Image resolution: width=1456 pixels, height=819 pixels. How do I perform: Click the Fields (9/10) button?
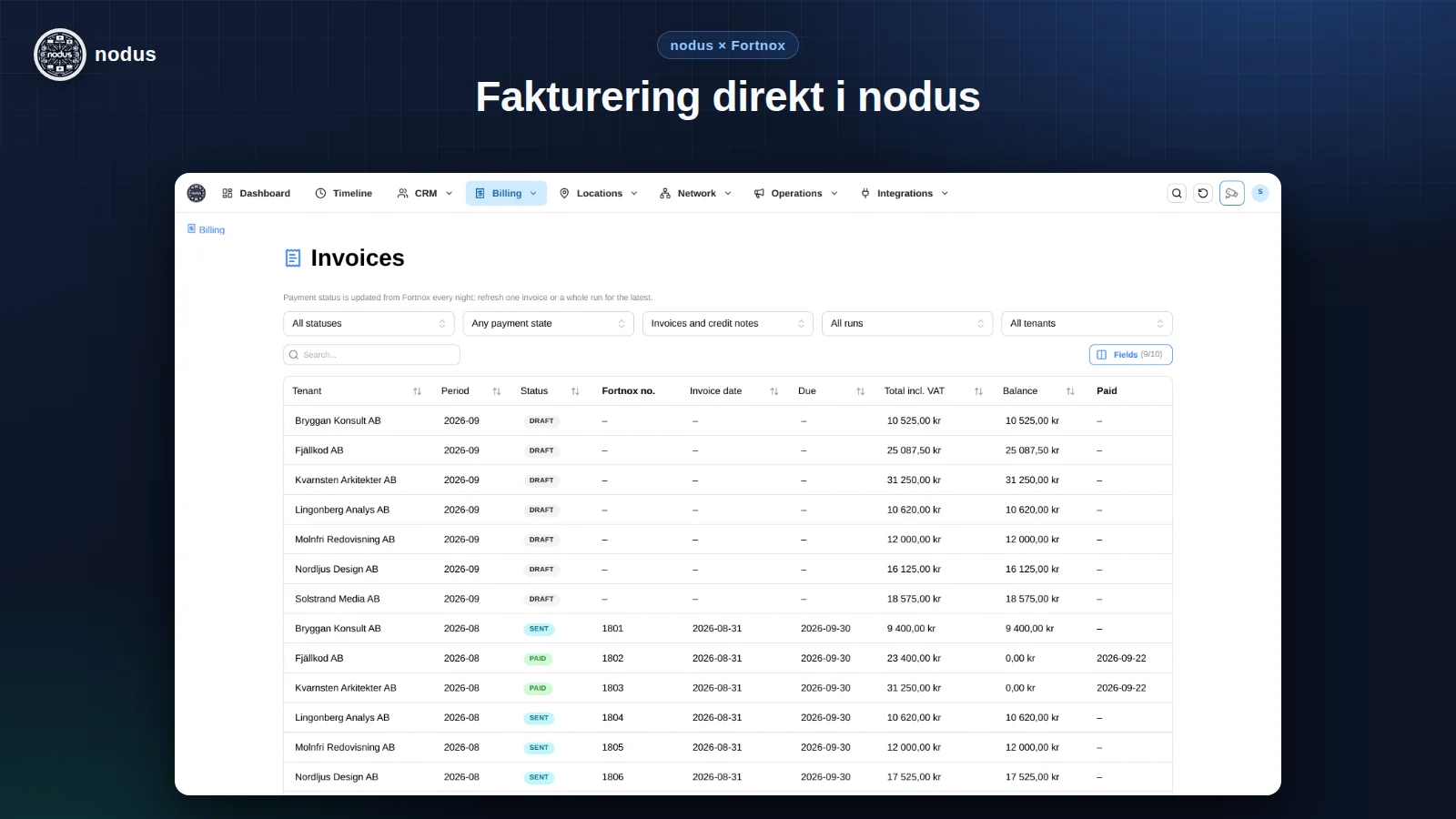click(1130, 355)
